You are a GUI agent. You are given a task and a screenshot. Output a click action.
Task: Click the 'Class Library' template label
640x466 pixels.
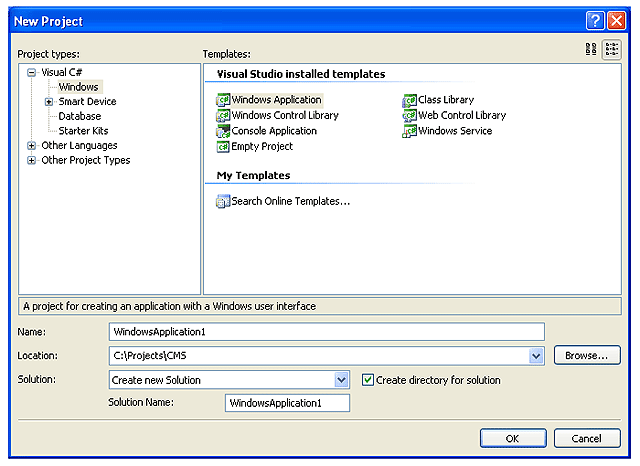(x=446, y=100)
